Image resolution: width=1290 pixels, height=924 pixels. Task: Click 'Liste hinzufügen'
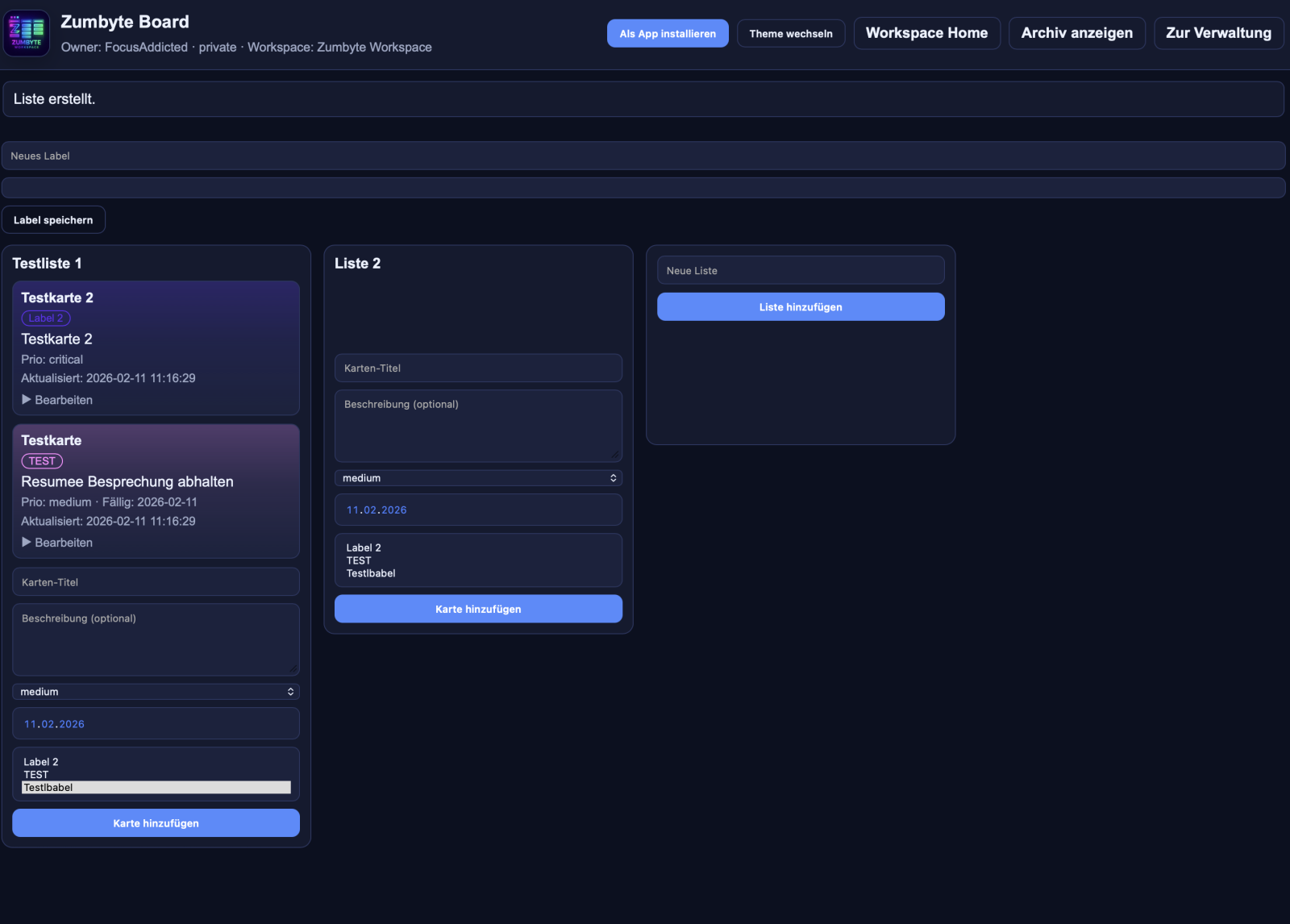click(x=800, y=306)
